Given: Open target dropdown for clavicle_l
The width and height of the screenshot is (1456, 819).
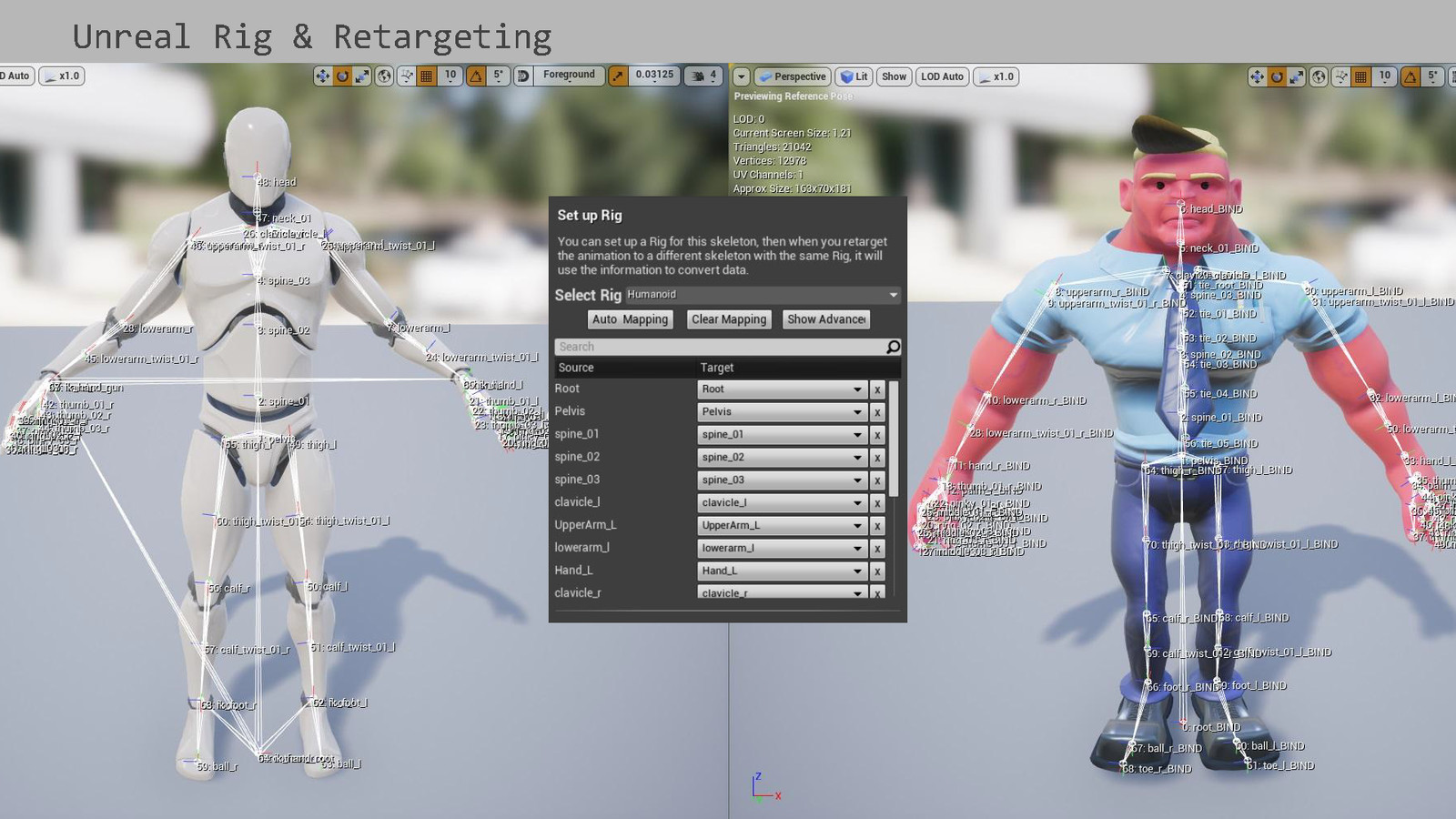Looking at the screenshot, I should tap(782, 503).
